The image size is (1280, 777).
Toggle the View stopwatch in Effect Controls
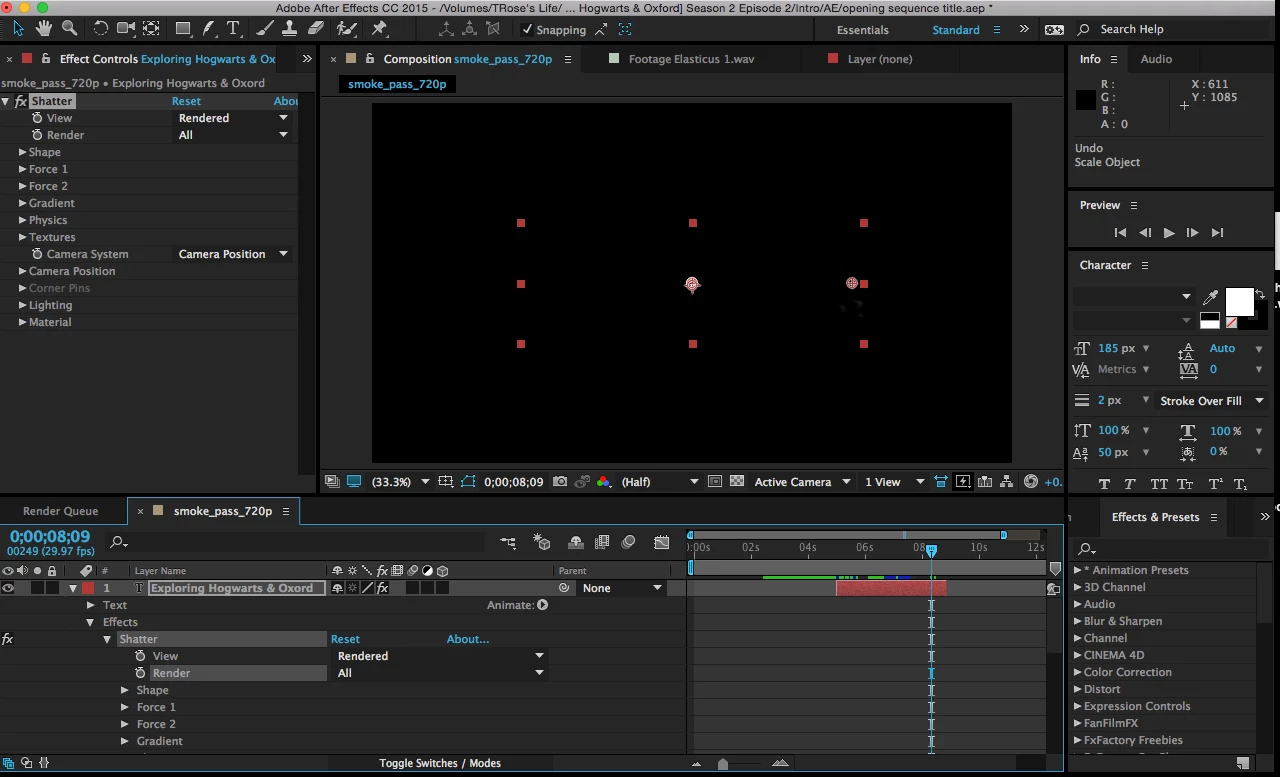click(x=37, y=118)
